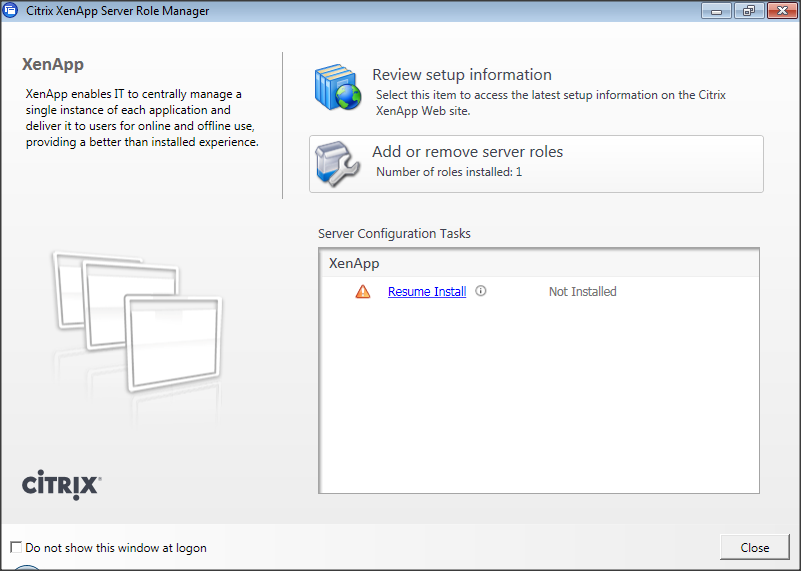Enable Do not show this window at logon
The width and height of the screenshot is (801, 571).
click(15, 548)
